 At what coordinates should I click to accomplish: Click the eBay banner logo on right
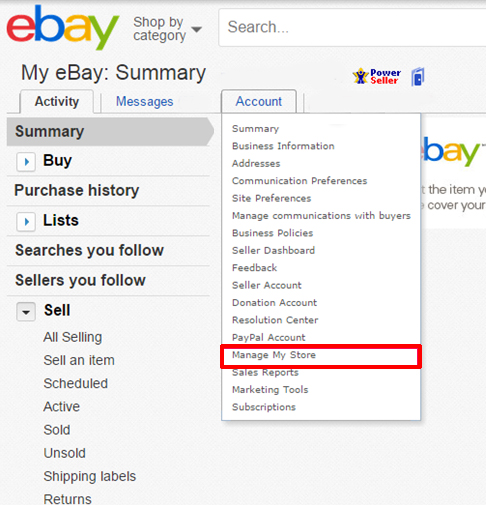tap(453, 150)
